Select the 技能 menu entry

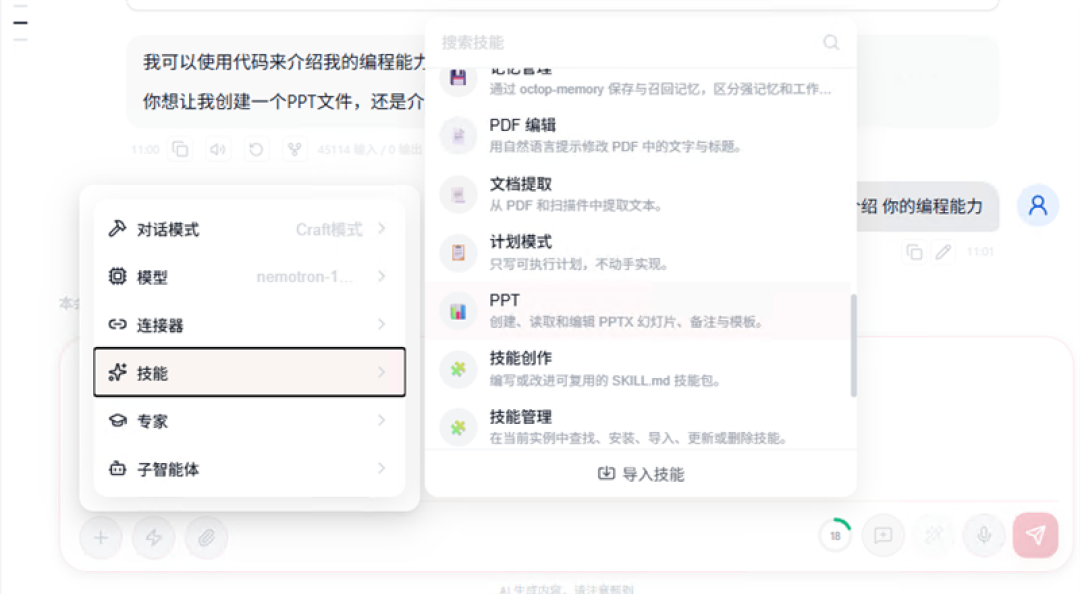pos(249,372)
